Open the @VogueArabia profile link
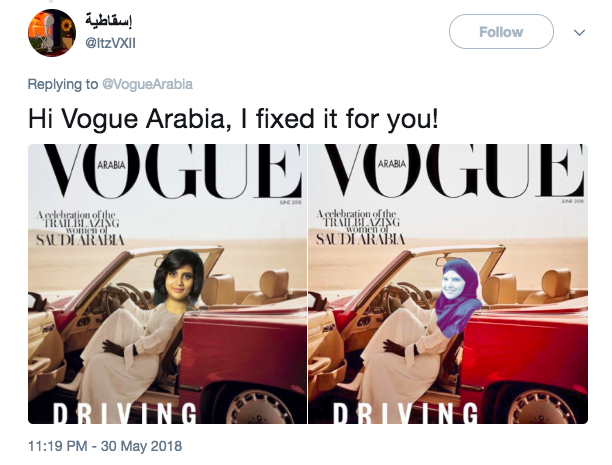The image size is (612, 465). 147,84
